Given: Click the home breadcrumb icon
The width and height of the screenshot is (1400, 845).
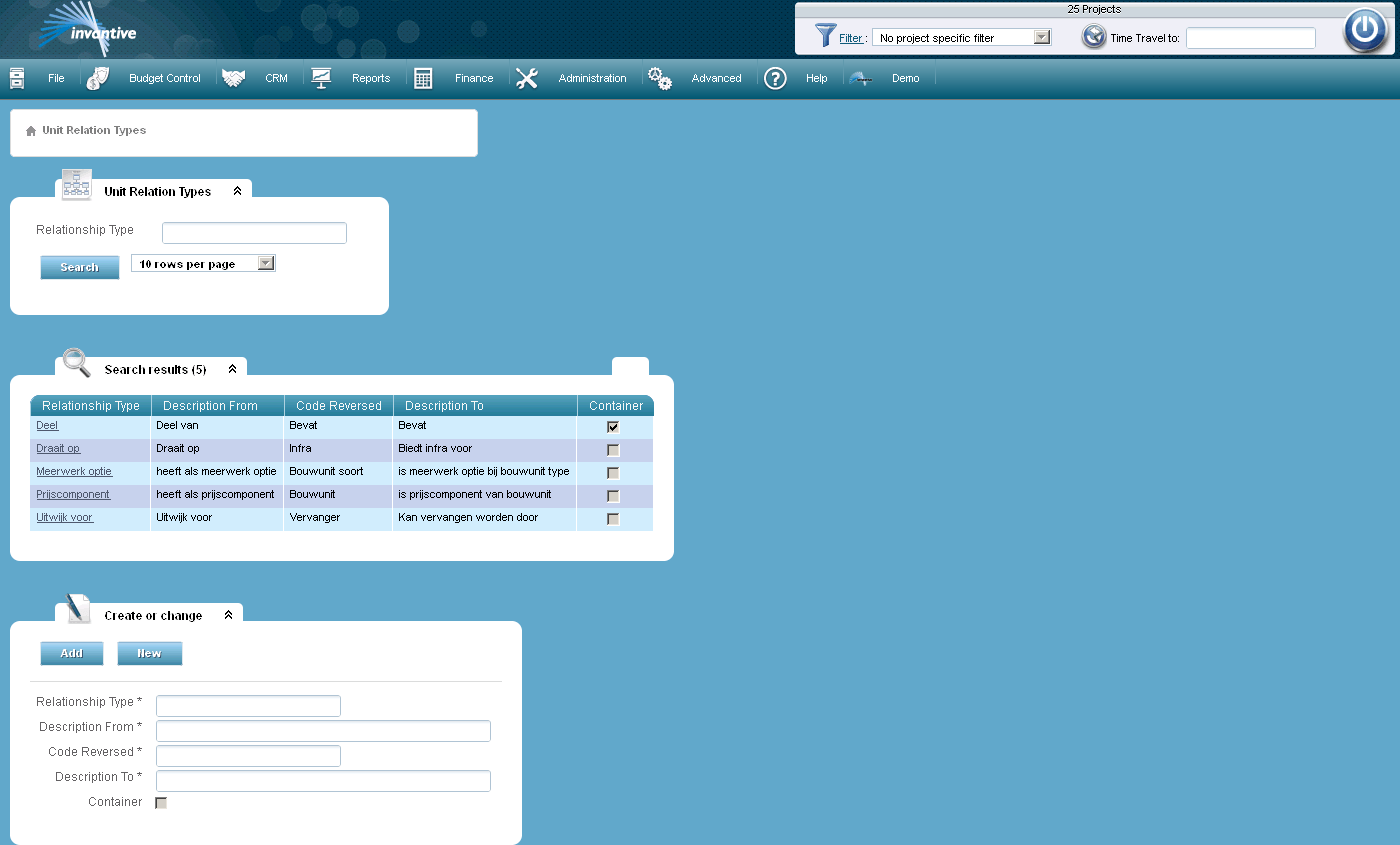Looking at the screenshot, I should 31,131.
